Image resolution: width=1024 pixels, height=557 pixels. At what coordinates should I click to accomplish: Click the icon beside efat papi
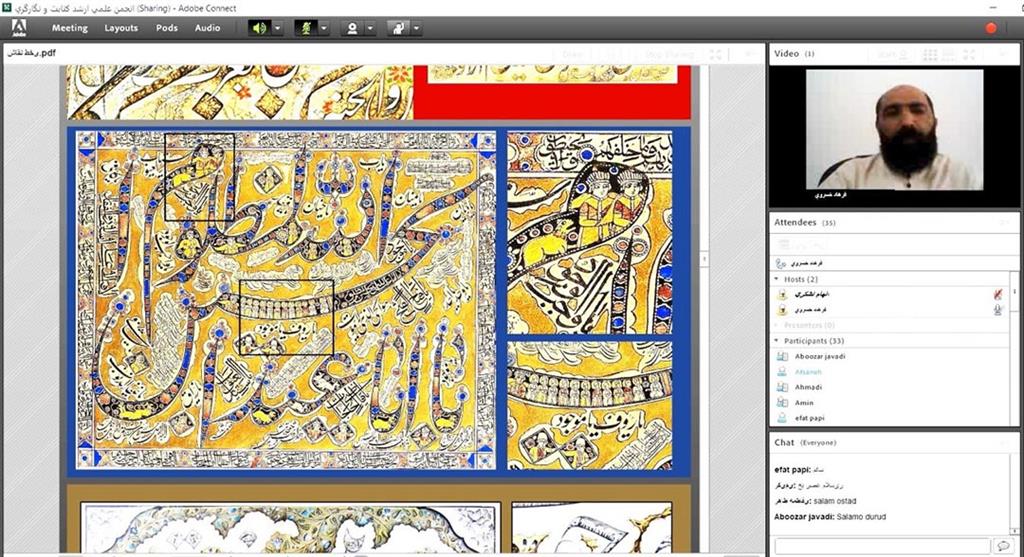(782, 418)
